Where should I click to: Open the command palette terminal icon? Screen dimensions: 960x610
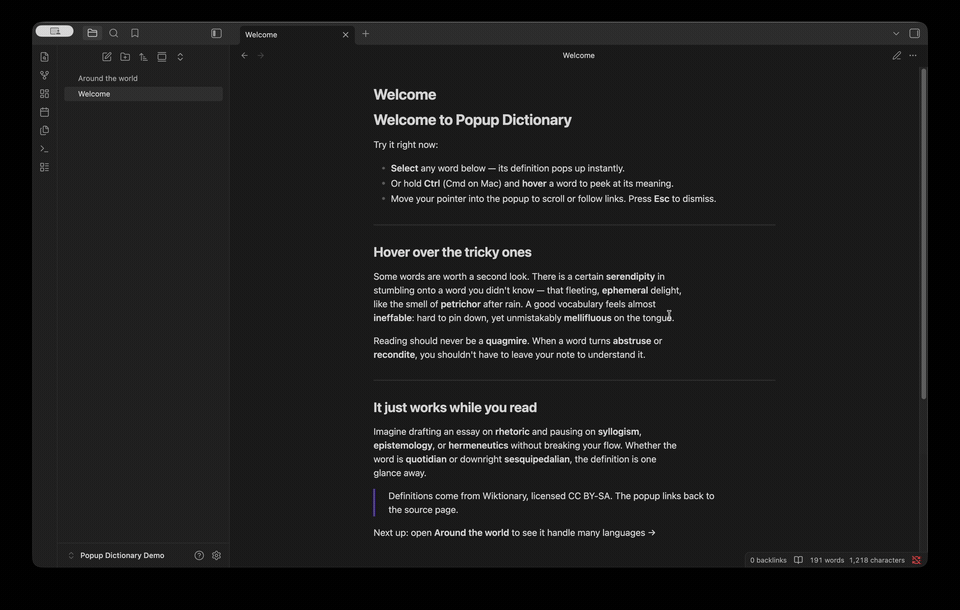(x=44, y=149)
